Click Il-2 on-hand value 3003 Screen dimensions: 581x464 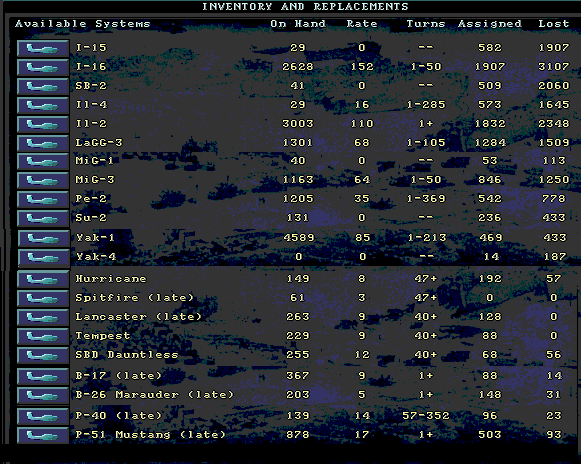(x=298, y=123)
